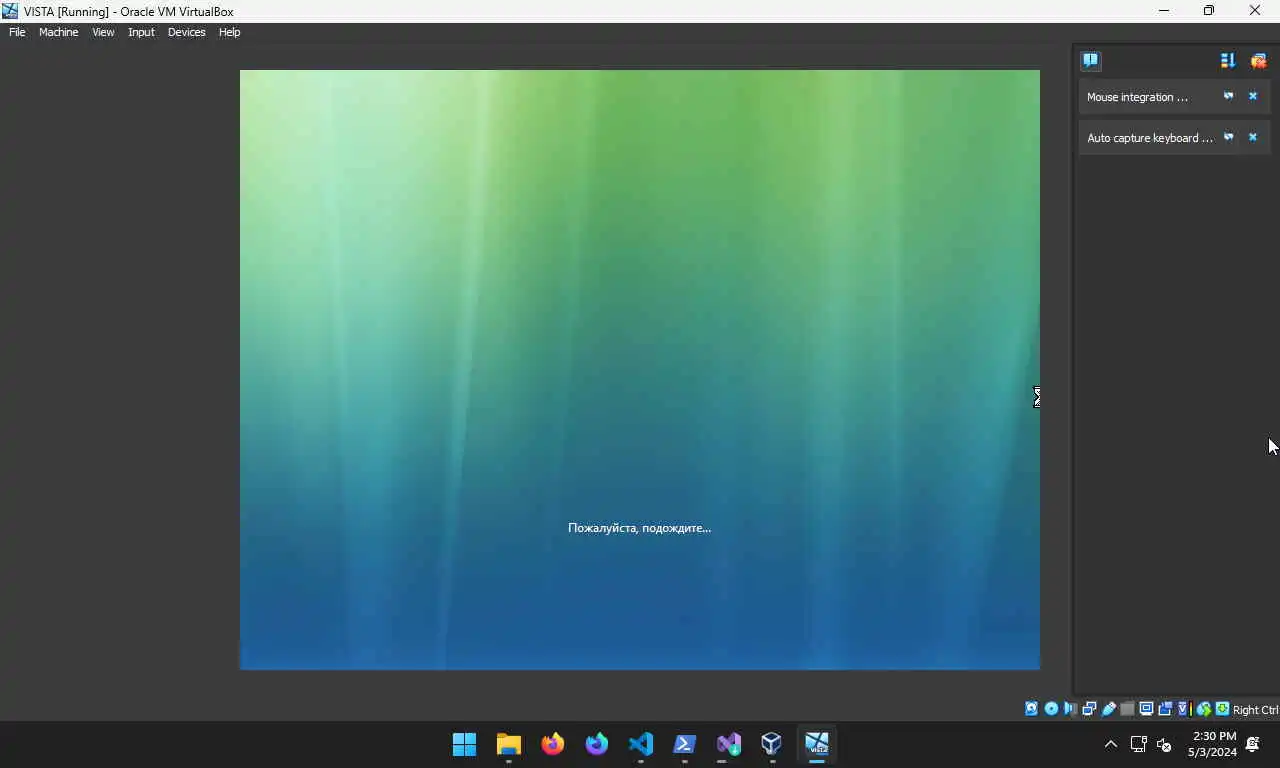Viewport: 1280px width, 768px height.
Task: Click the display monitor status bar icon
Action: pyautogui.click(x=1146, y=708)
